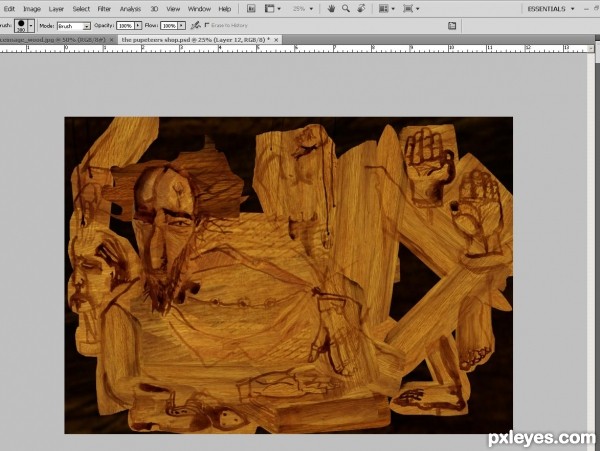Open the Select menu
The width and height of the screenshot is (600, 451).
pyautogui.click(x=81, y=9)
